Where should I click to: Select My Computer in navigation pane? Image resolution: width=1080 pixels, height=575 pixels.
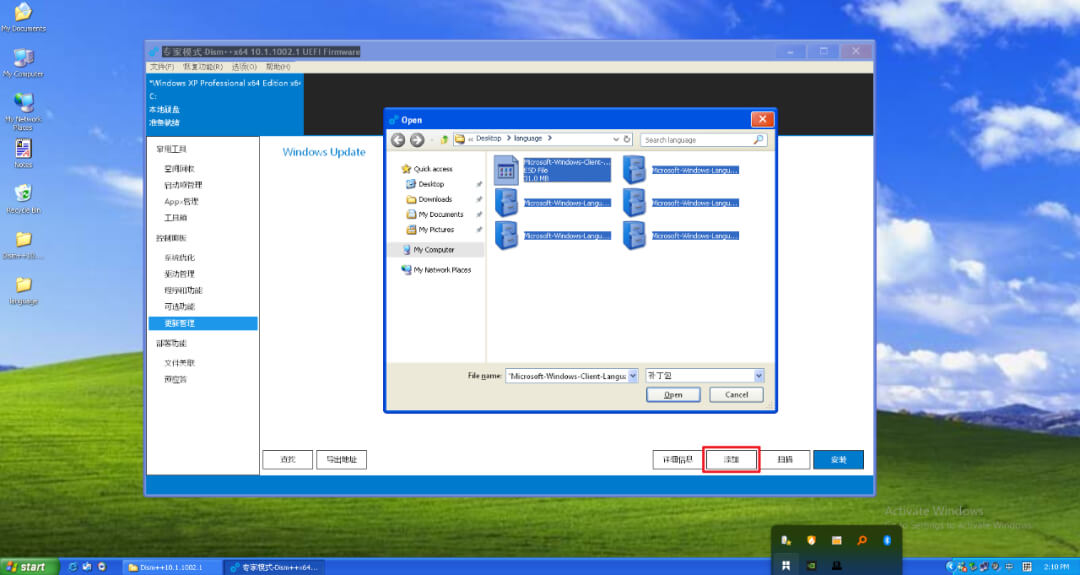coord(434,250)
